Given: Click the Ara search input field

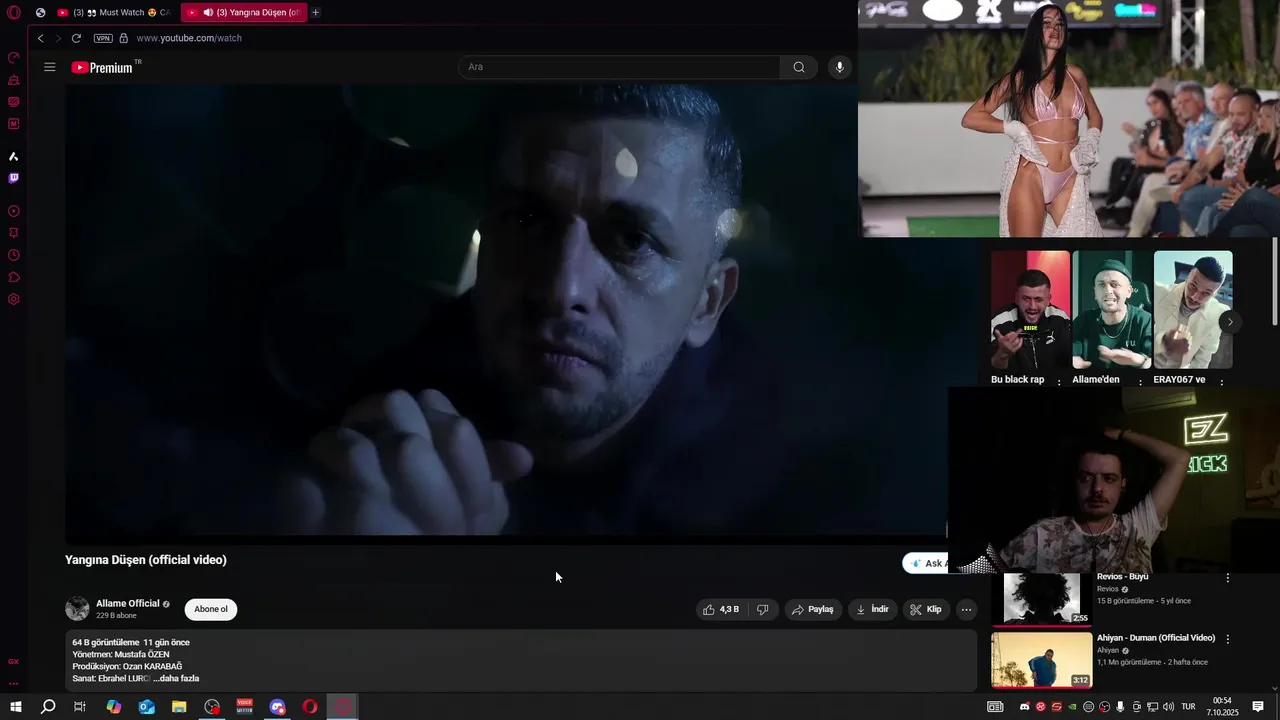Looking at the screenshot, I should (619, 67).
